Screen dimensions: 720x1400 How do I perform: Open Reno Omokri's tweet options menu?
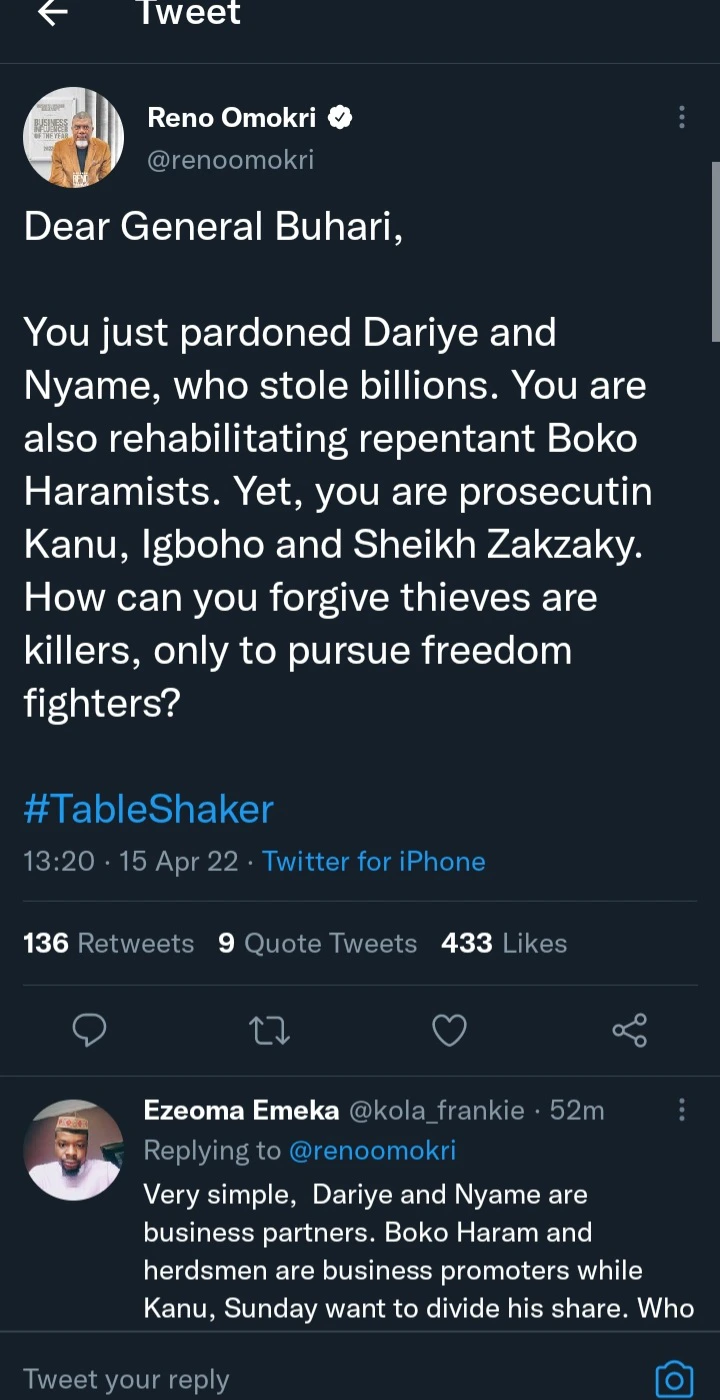coord(682,118)
